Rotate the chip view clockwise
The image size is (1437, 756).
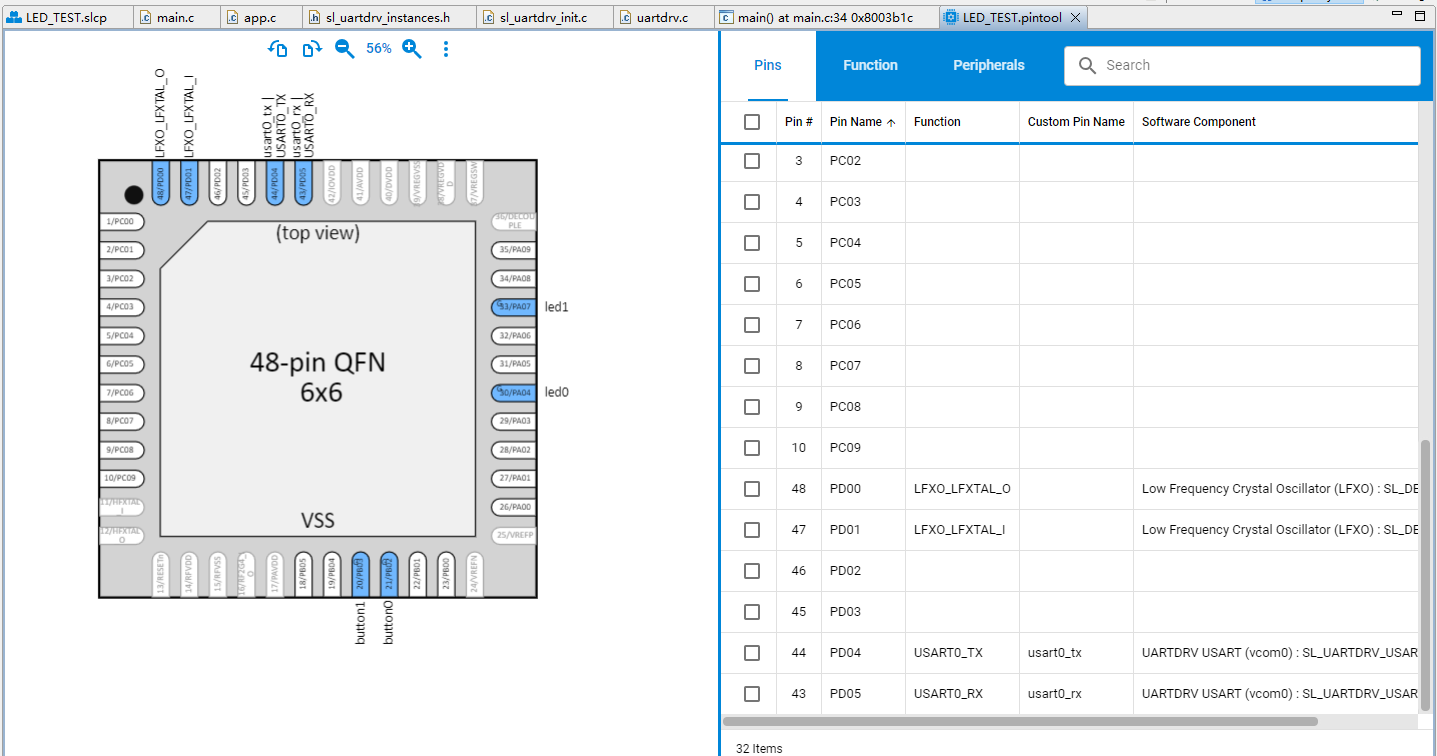pos(312,49)
